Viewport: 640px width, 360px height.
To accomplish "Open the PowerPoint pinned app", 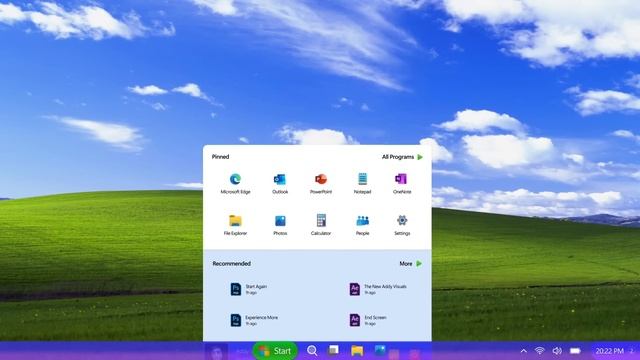I will point(321,183).
